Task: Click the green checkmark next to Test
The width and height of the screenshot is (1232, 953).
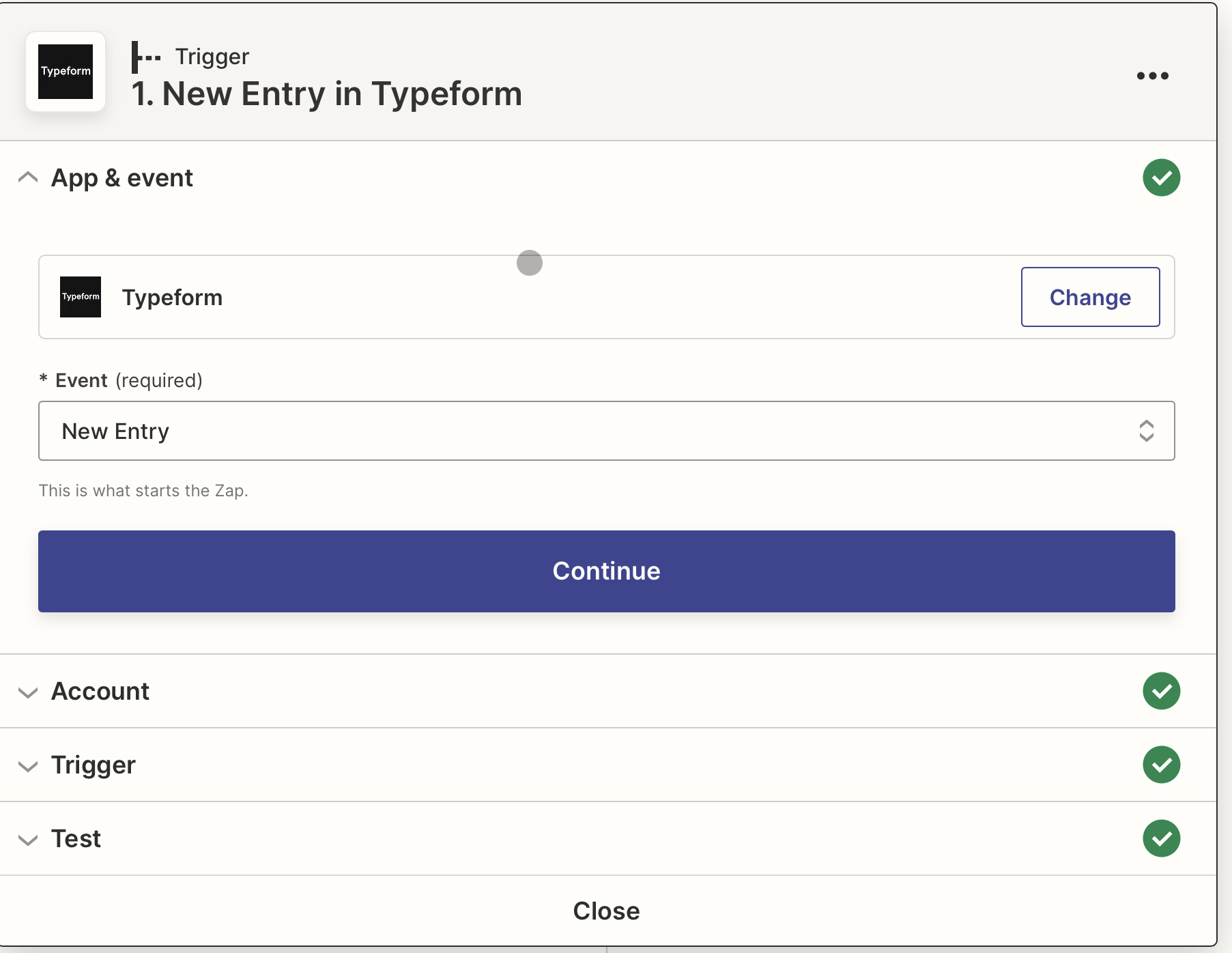Action: coord(1162,838)
